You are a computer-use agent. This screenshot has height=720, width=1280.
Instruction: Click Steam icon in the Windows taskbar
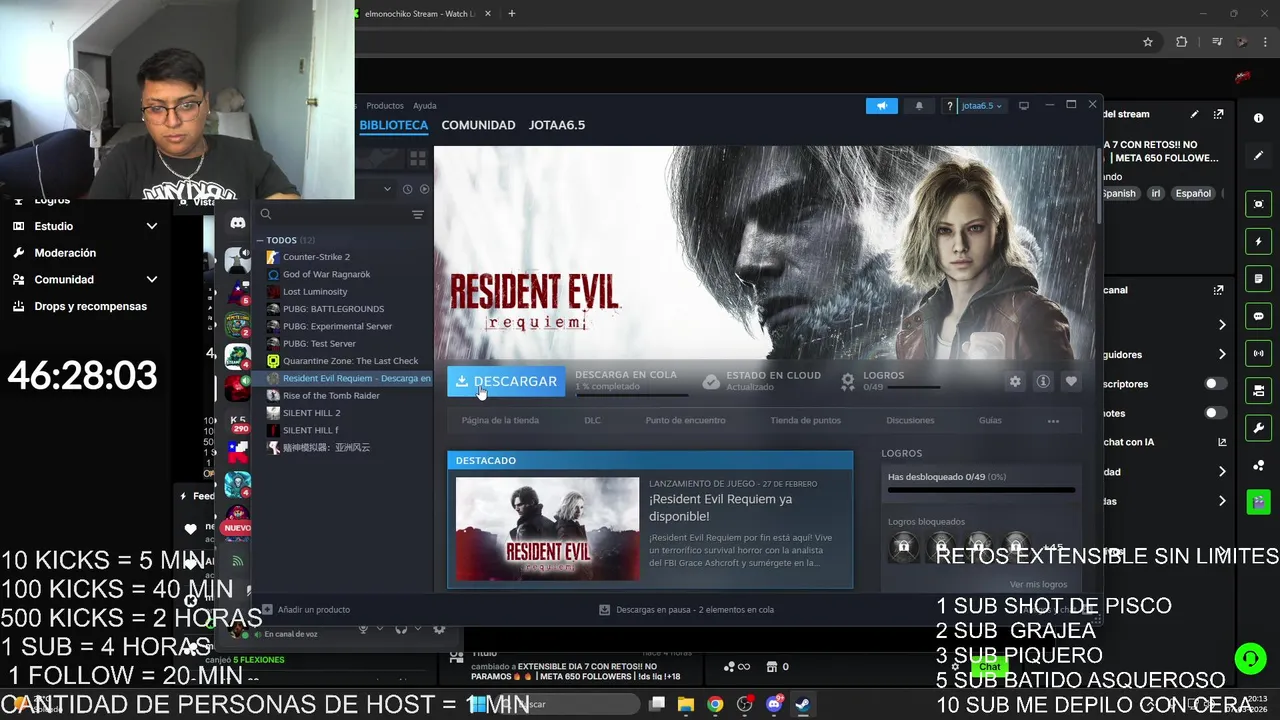click(802, 704)
